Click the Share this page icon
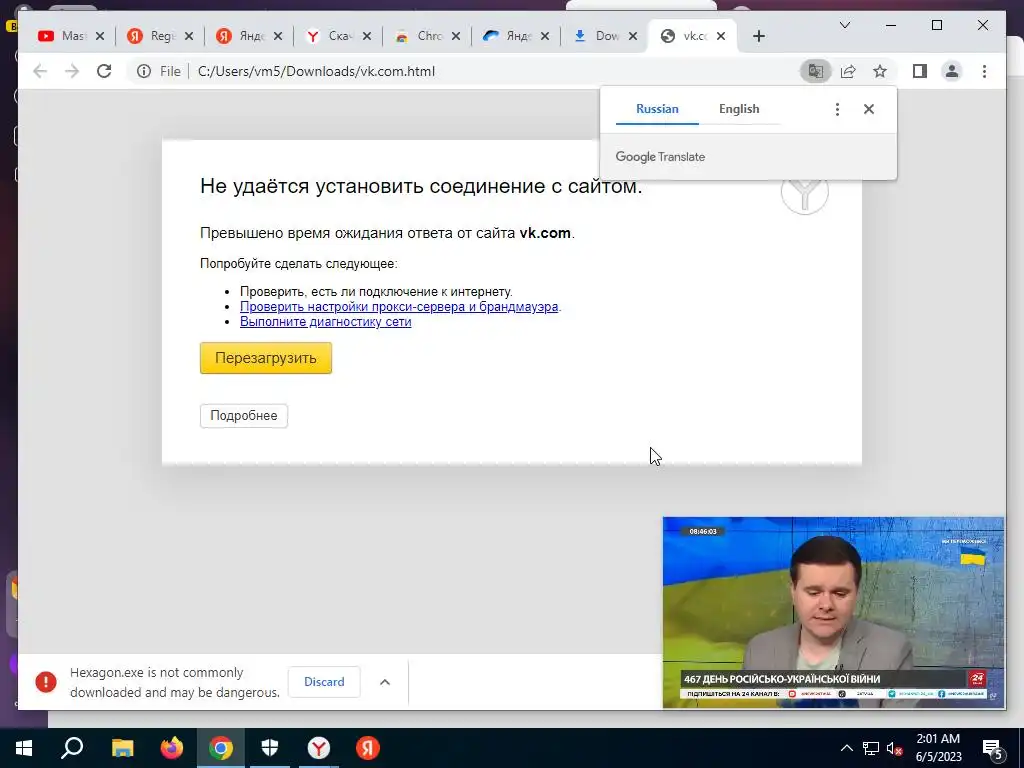Screen dimensions: 1024x768 coord(848,71)
